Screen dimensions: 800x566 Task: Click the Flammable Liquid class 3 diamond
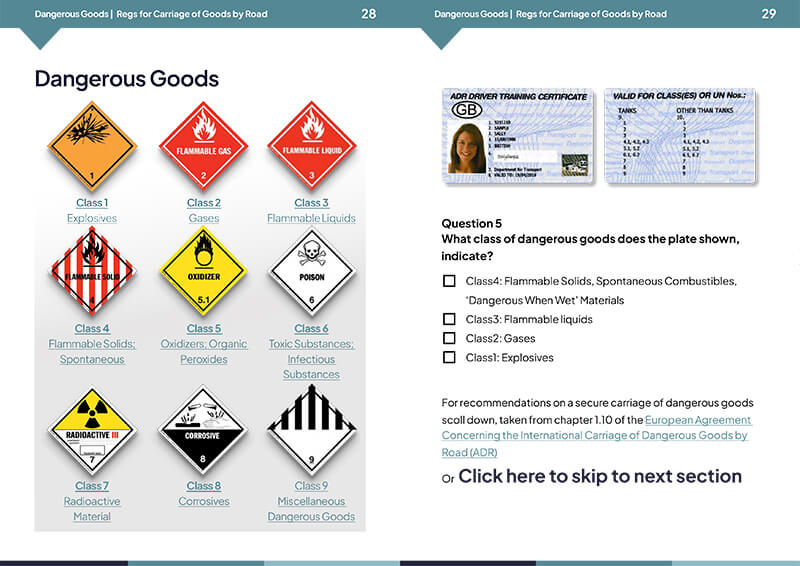(x=312, y=145)
